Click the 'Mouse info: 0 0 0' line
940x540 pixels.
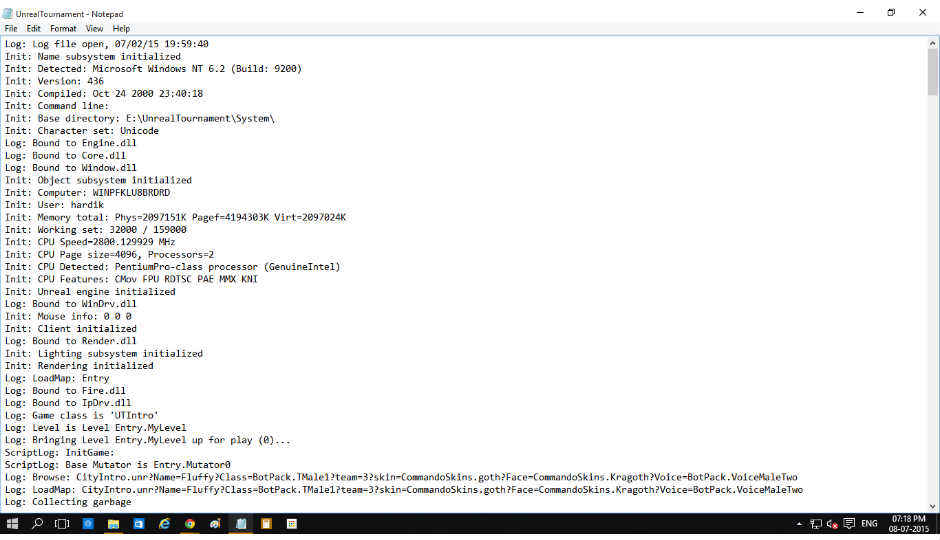point(68,316)
